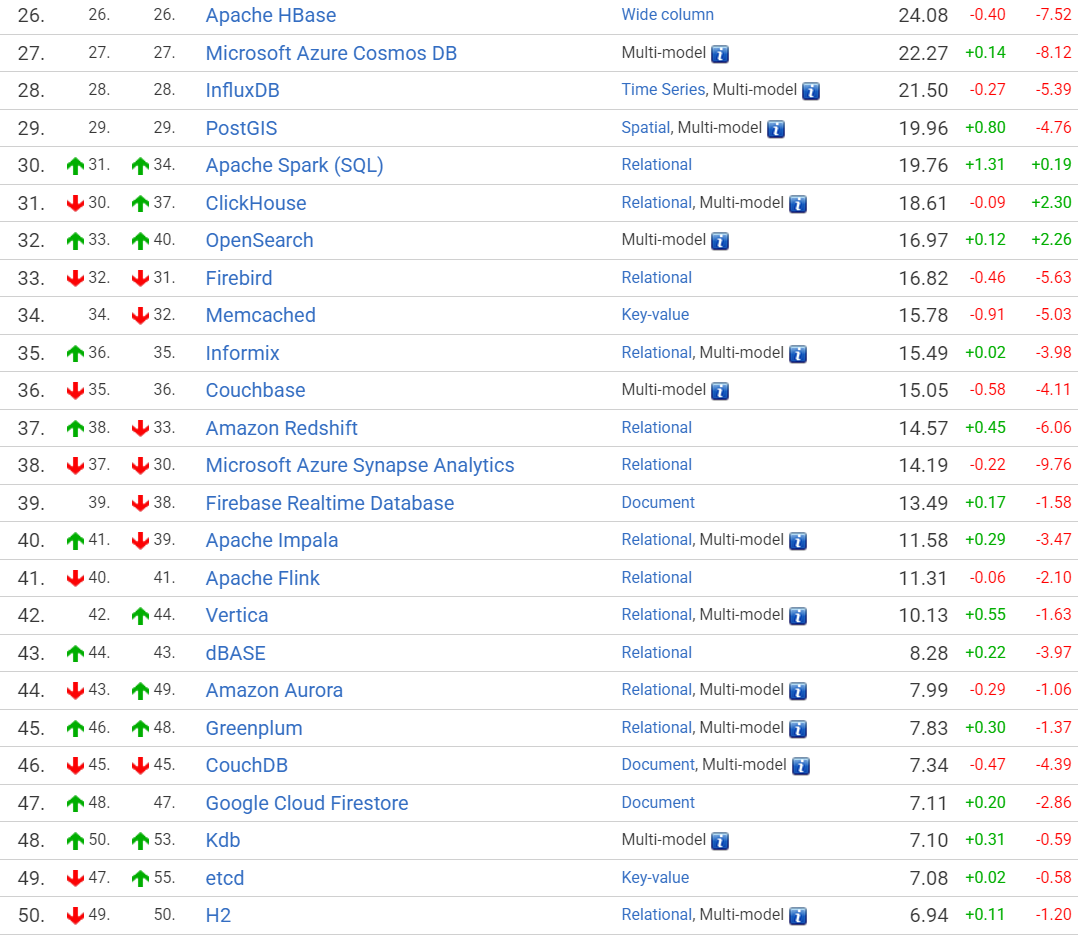
Task: Click info icon in the Couchbase row
Action: pyautogui.click(x=720, y=392)
